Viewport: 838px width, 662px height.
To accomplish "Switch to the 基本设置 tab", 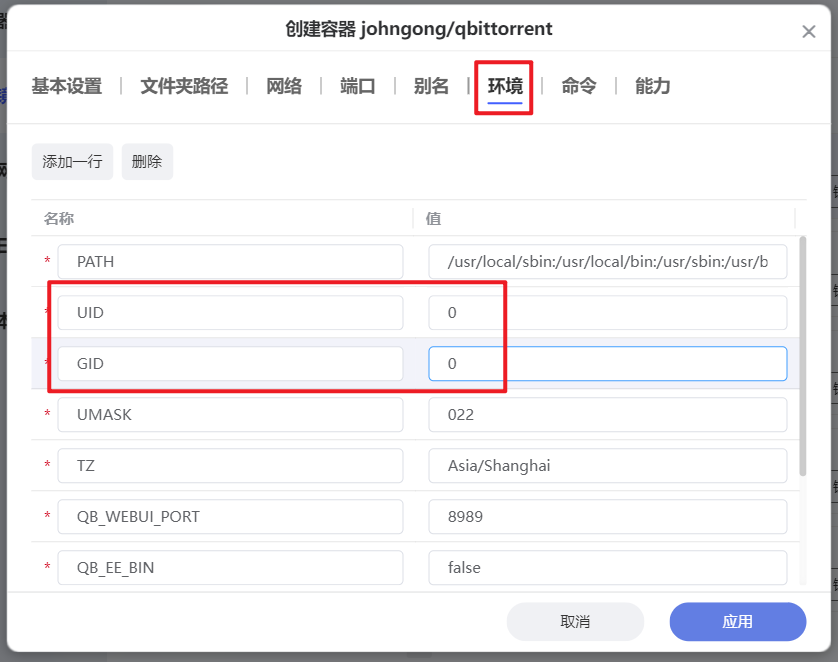I will coord(67,86).
